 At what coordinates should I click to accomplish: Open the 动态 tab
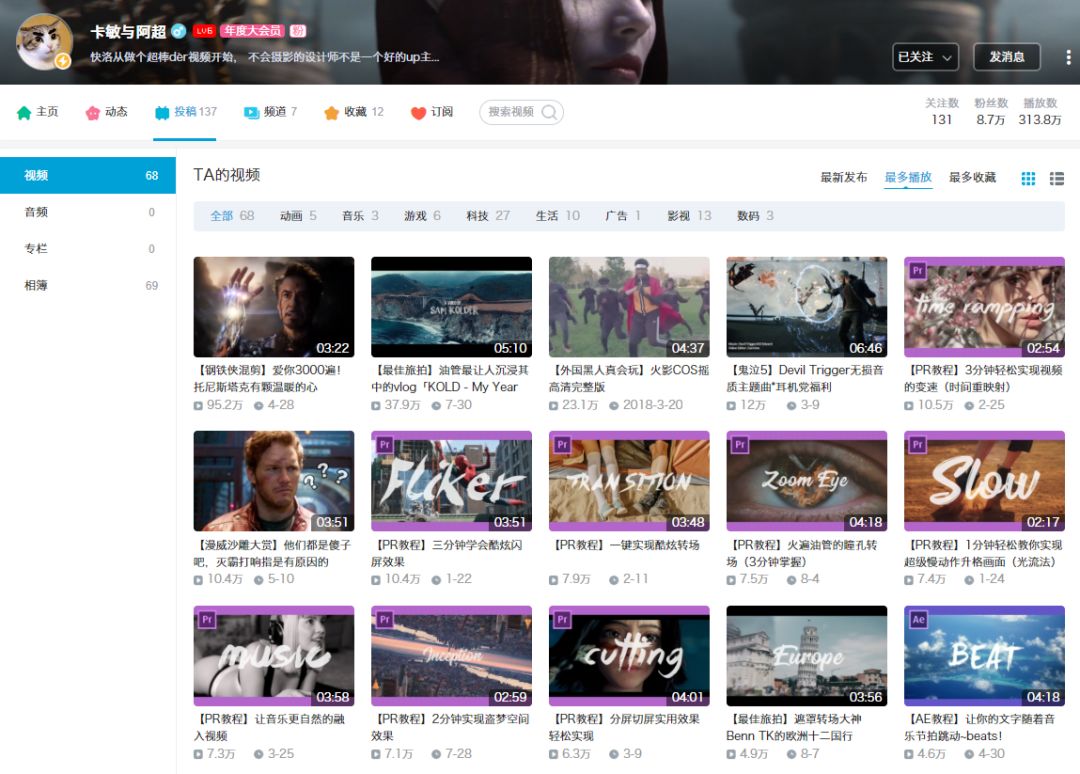pyautogui.click(x=107, y=112)
